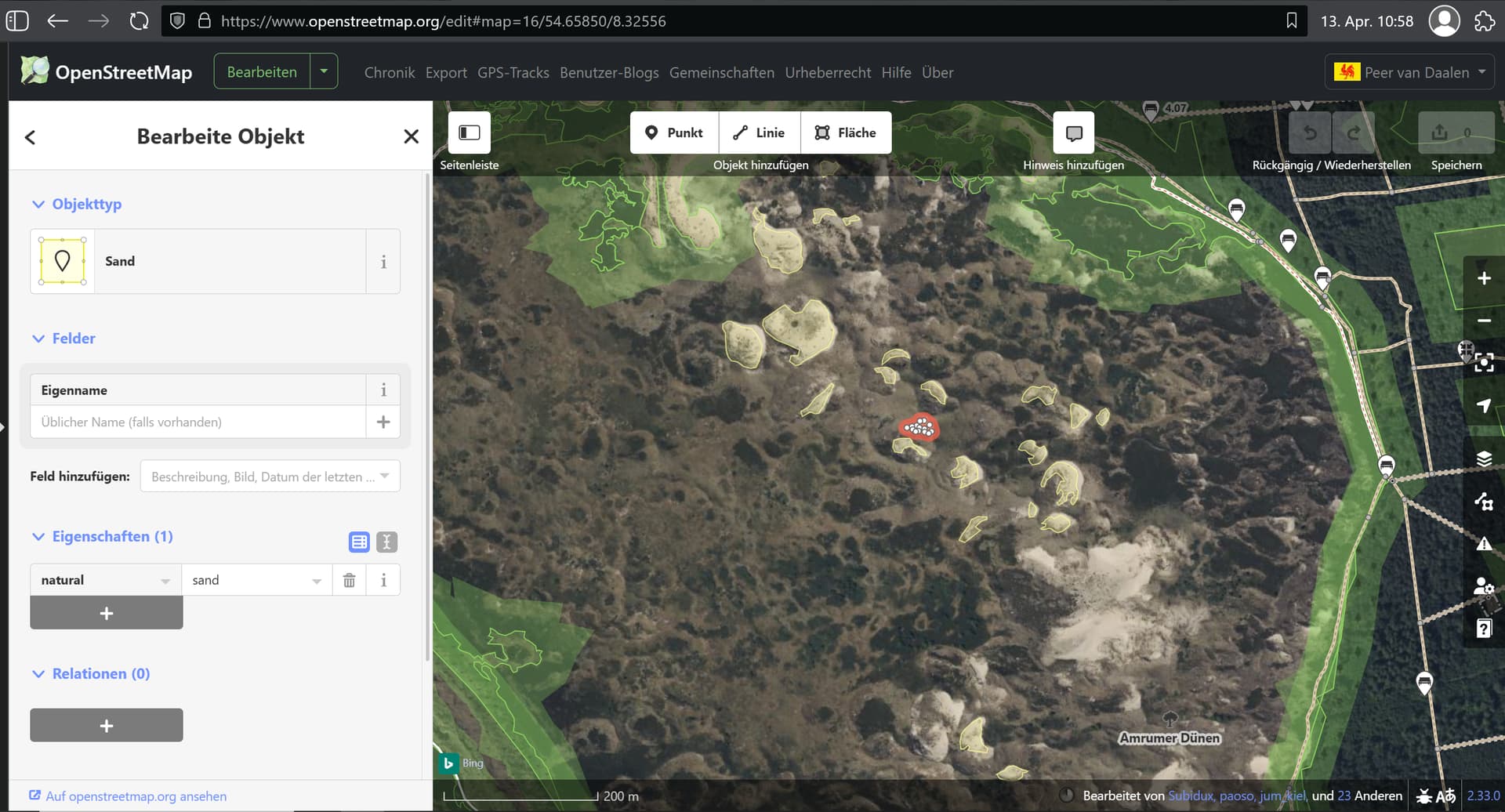This screenshot has height=812, width=1505.
Task: Open the Chronik menu item
Action: 390,72
